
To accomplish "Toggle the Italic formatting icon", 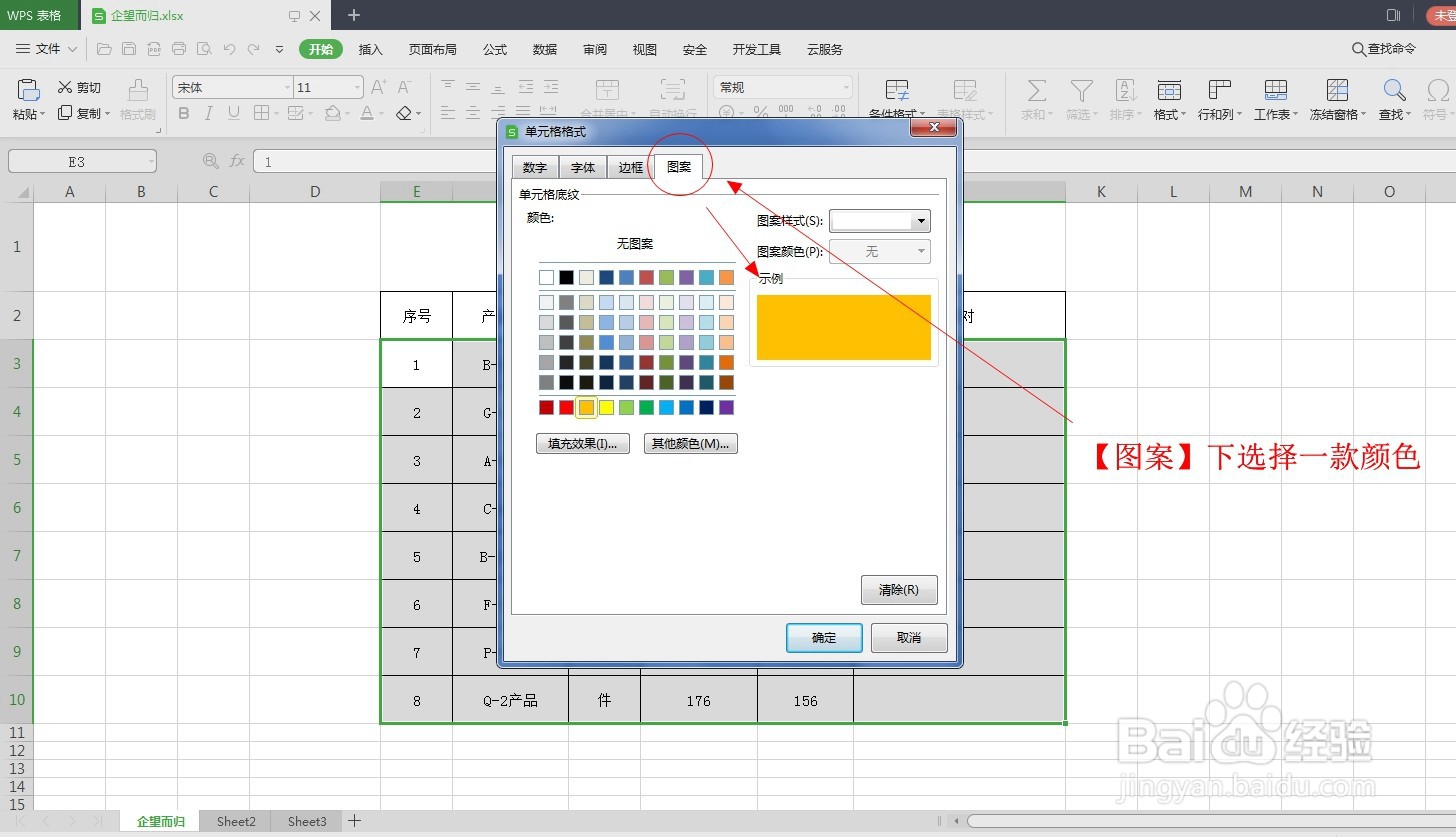I will pos(209,114).
